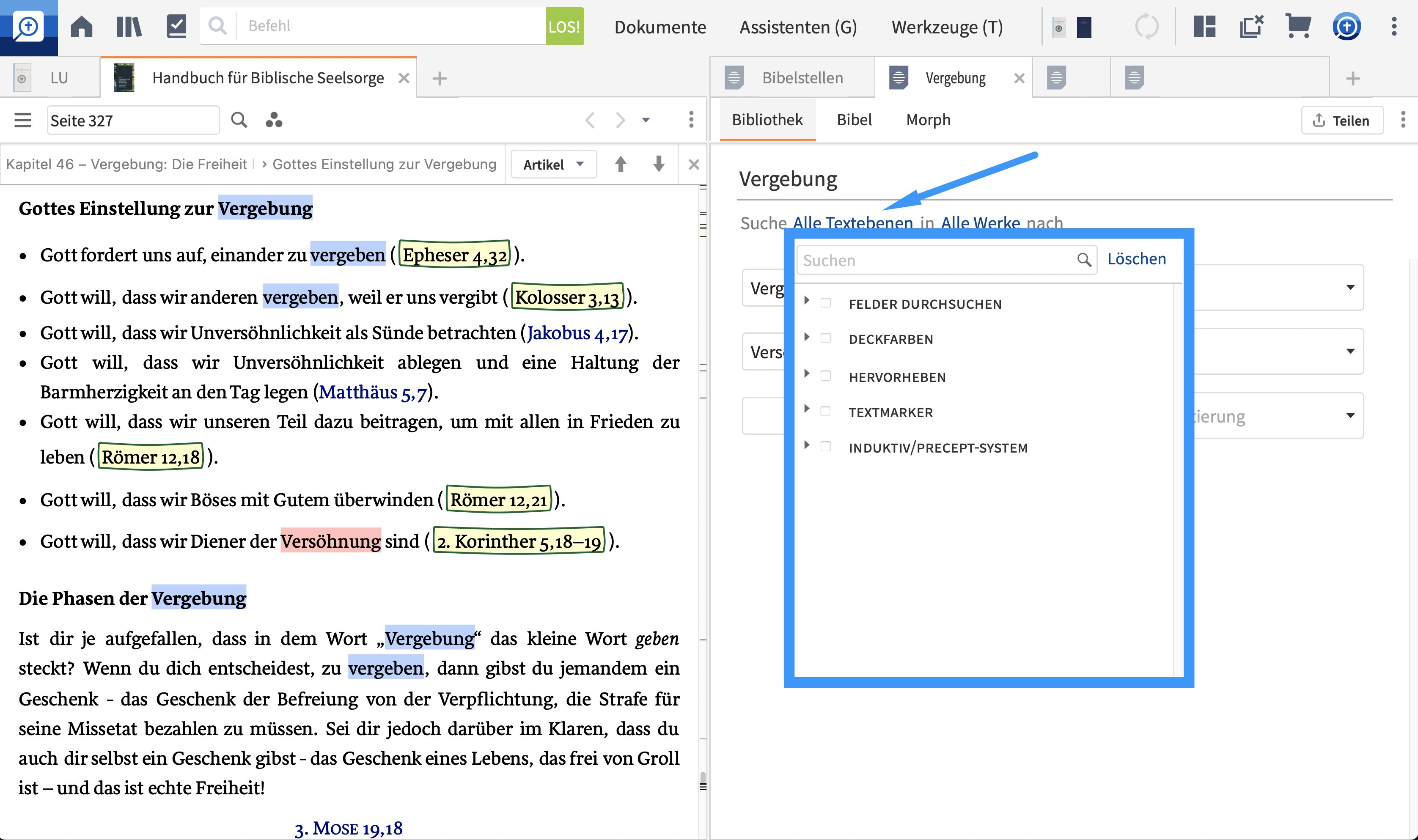Image resolution: width=1418 pixels, height=840 pixels.
Task: Click the visual filter three-dots icon
Action: click(x=274, y=120)
